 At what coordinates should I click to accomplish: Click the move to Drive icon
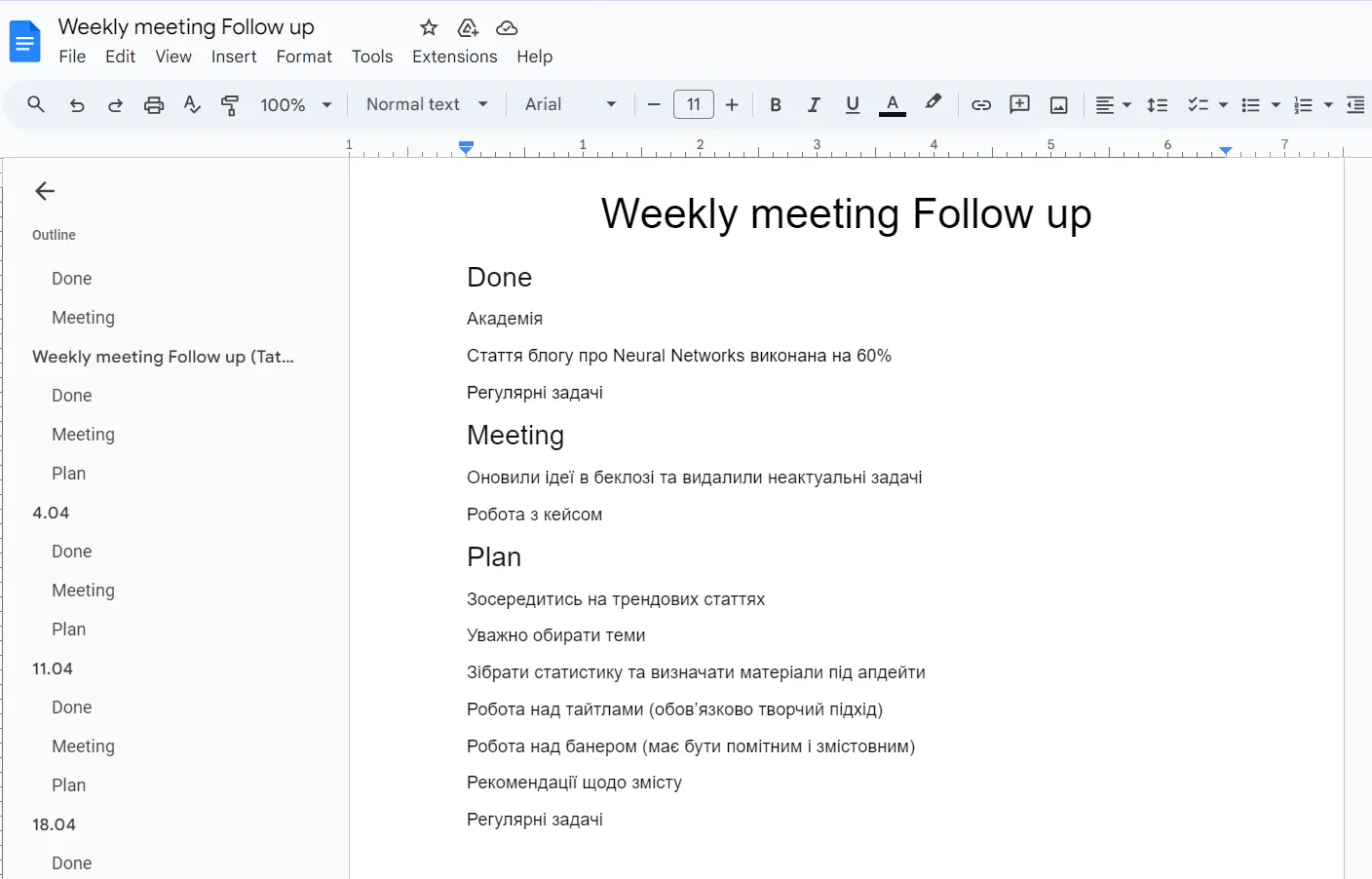[x=468, y=27]
